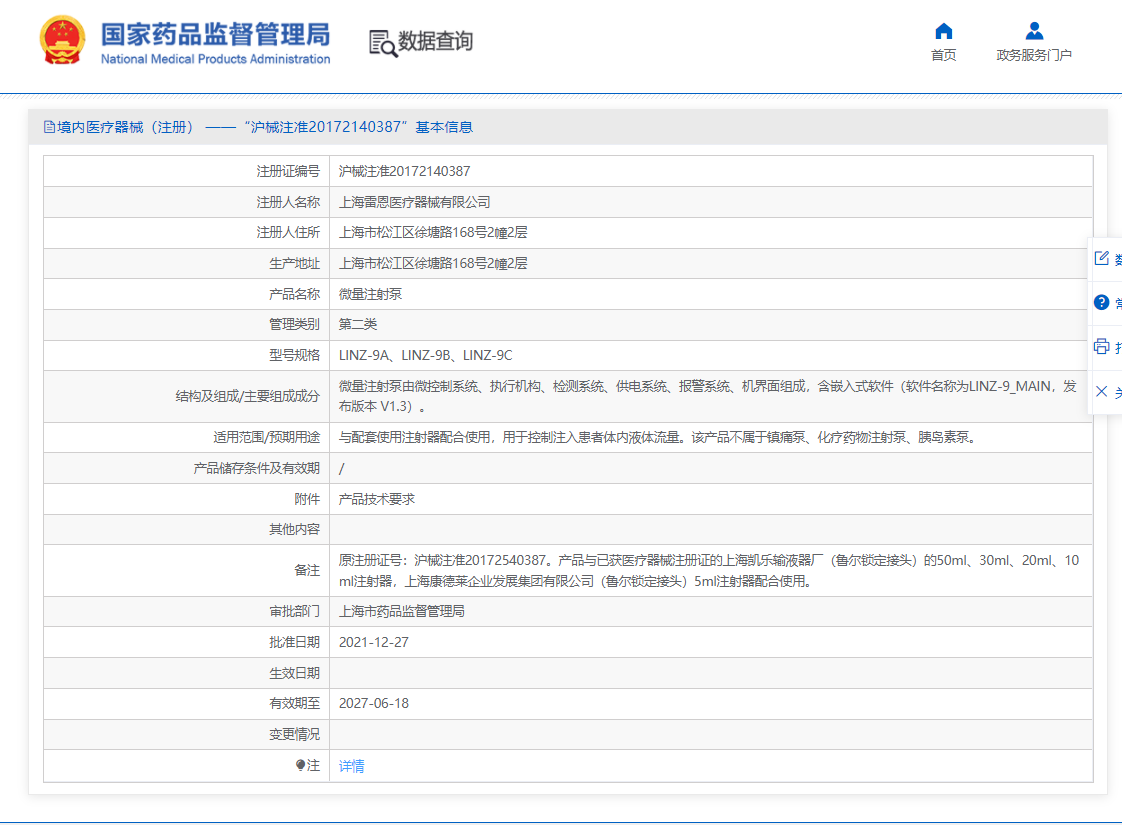
Task: Click National Medical Products Administration English subtitle
Action: pyautogui.click(x=215, y=59)
